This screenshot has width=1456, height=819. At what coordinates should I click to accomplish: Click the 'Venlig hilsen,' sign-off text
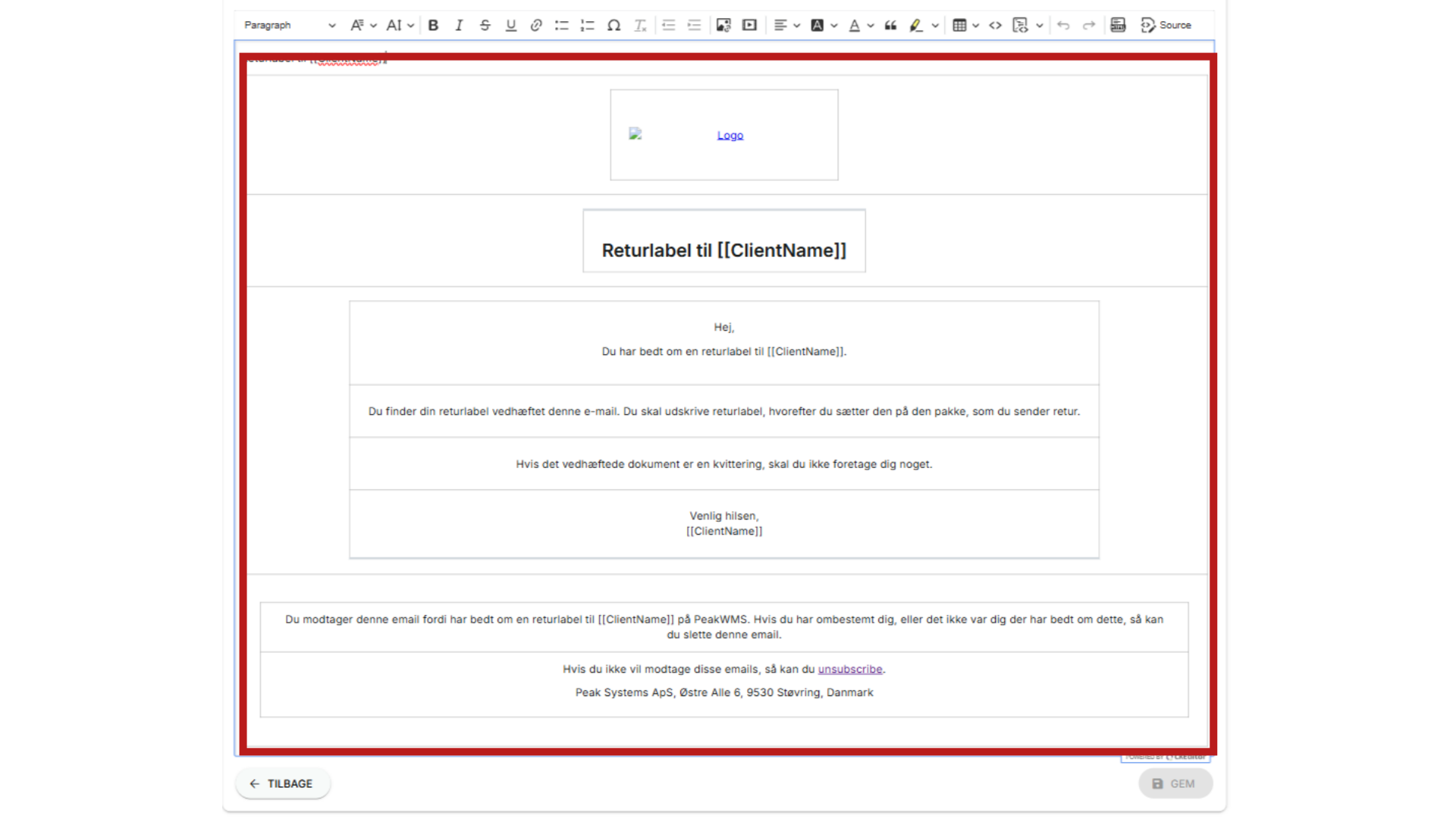click(724, 516)
